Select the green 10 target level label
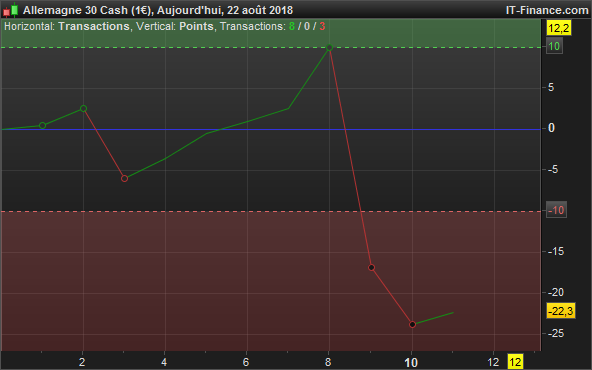Viewport: 592px width, 370px height. pyautogui.click(x=554, y=46)
